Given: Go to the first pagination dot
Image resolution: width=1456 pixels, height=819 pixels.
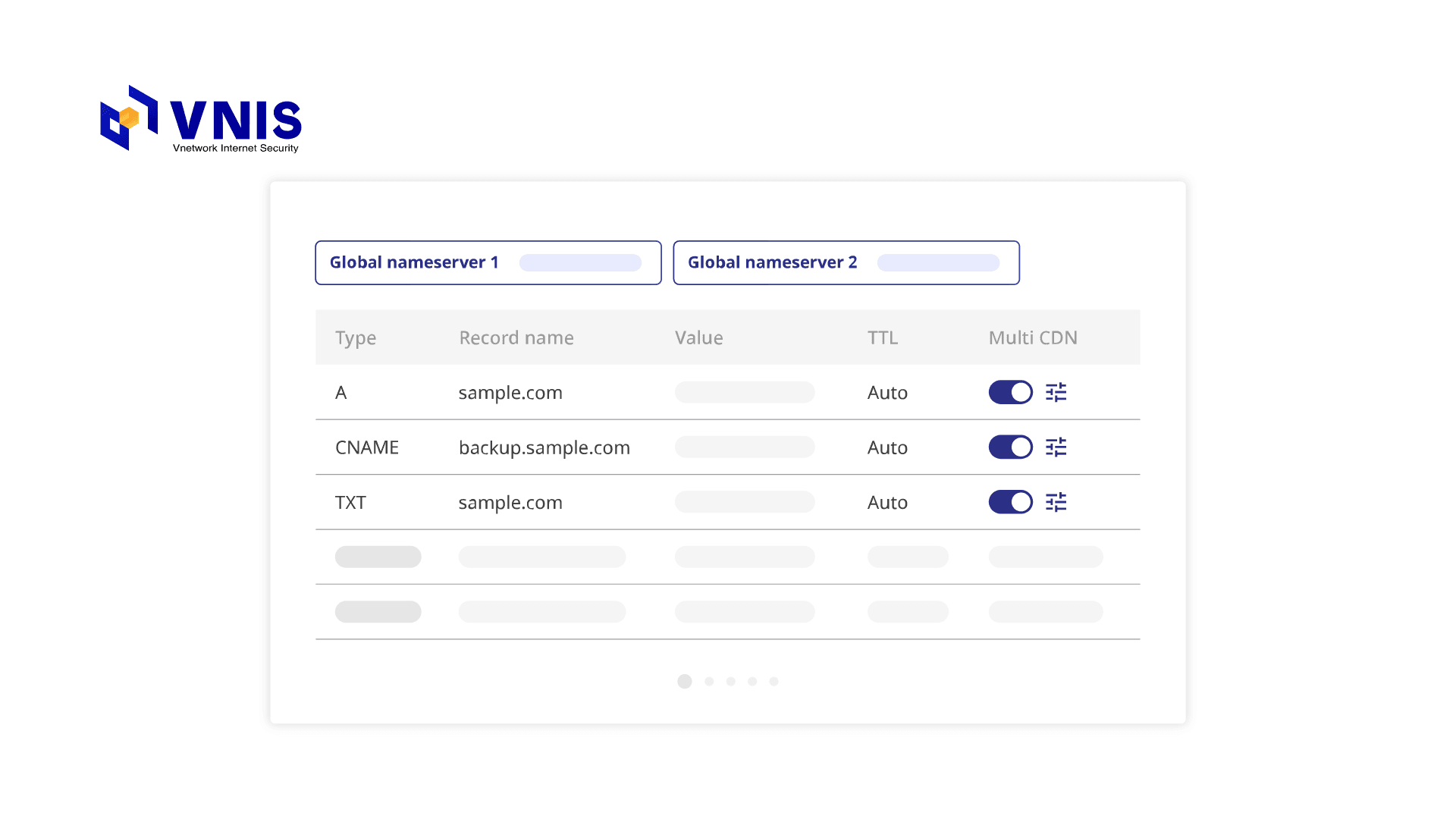Looking at the screenshot, I should coord(685,681).
